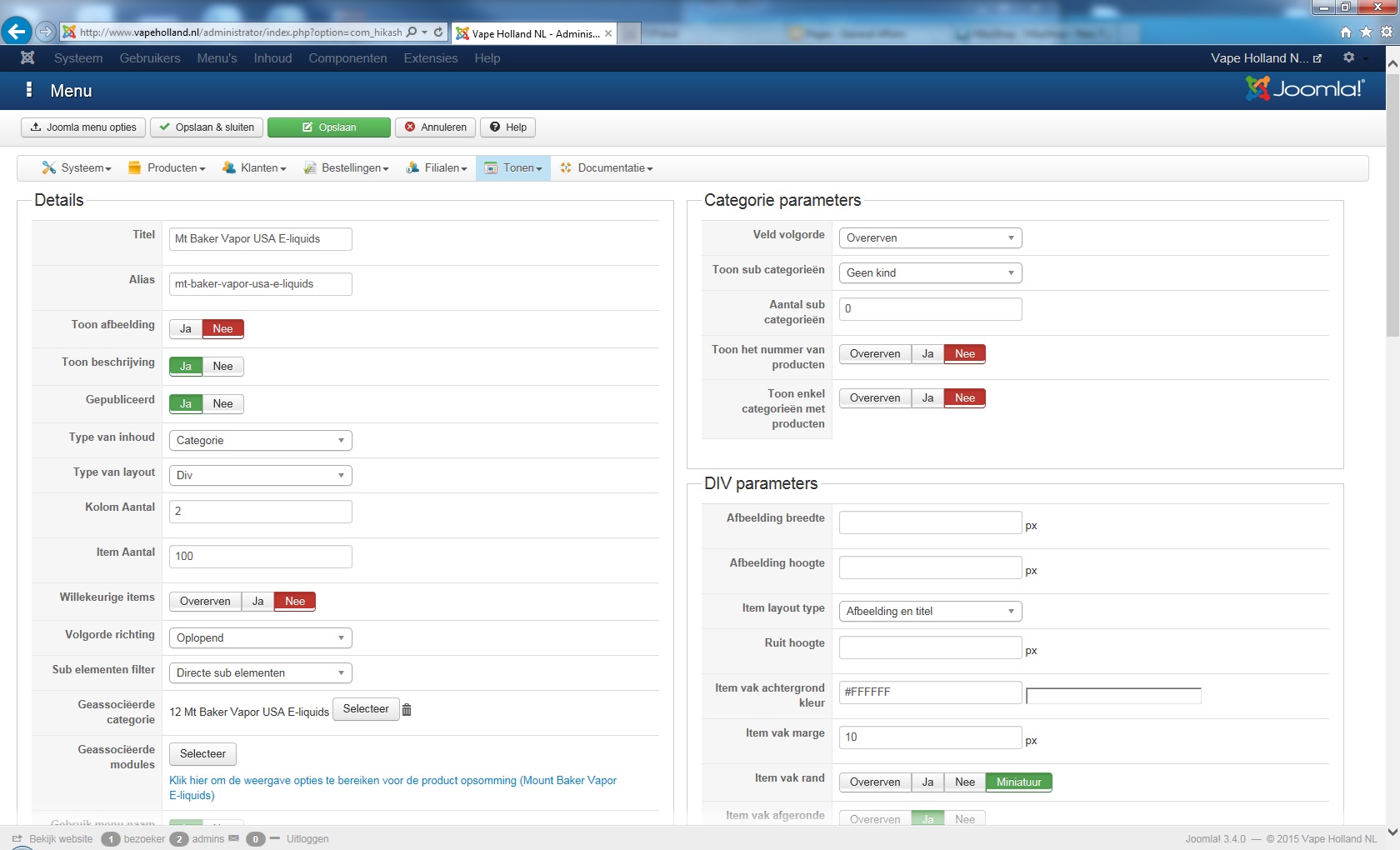1400x850 pixels.
Task: Click the messages envelope icon in status bar
Action: (x=233, y=838)
